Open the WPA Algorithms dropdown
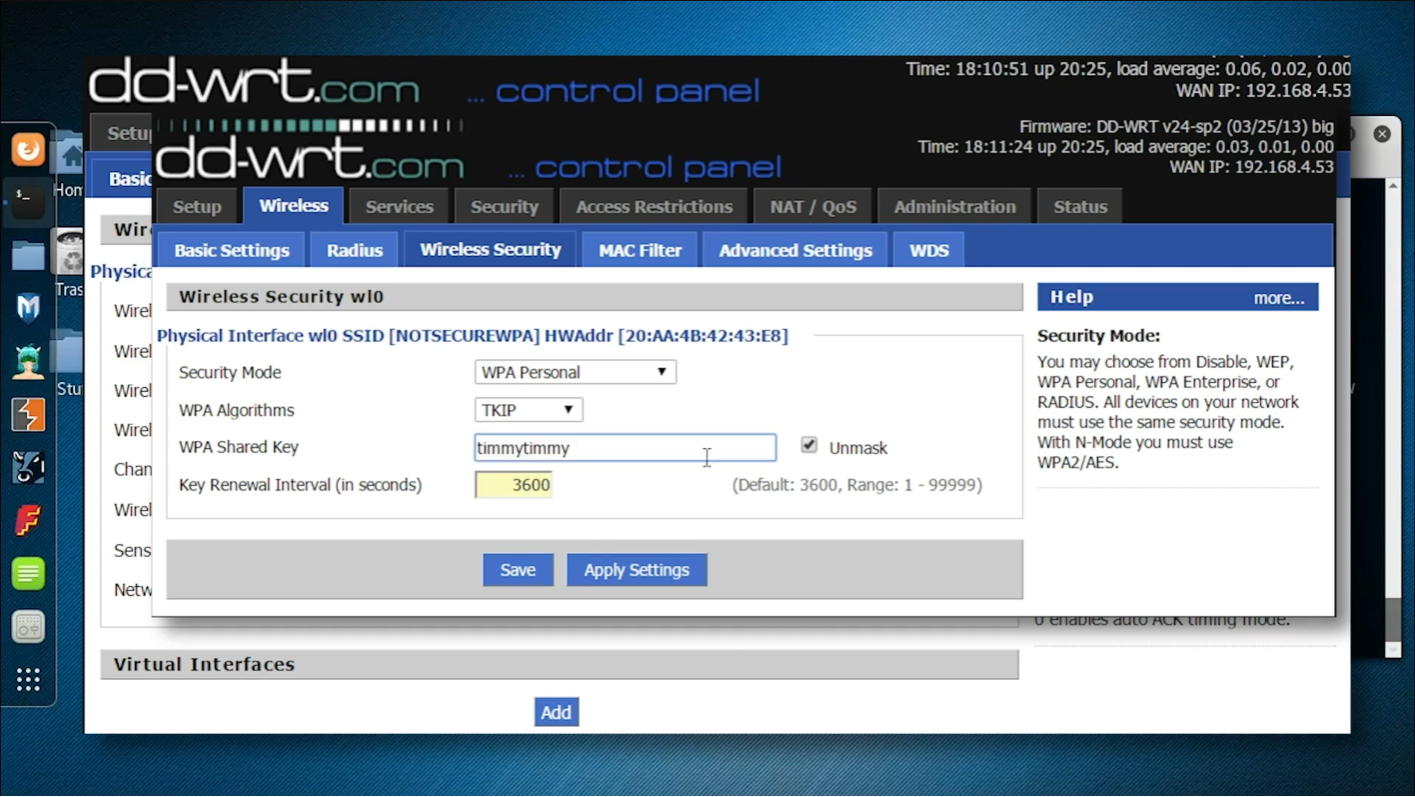The width and height of the screenshot is (1415, 797). pyautogui.click(x=528, y=410)
